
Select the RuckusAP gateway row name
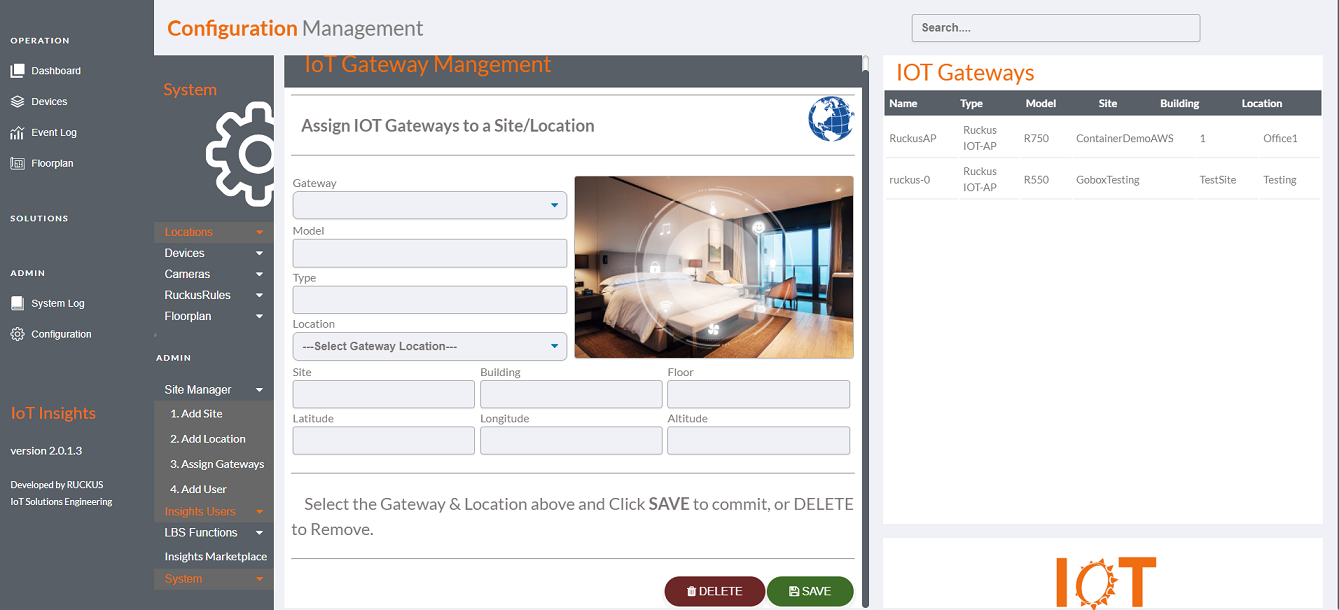pos(913,138)
